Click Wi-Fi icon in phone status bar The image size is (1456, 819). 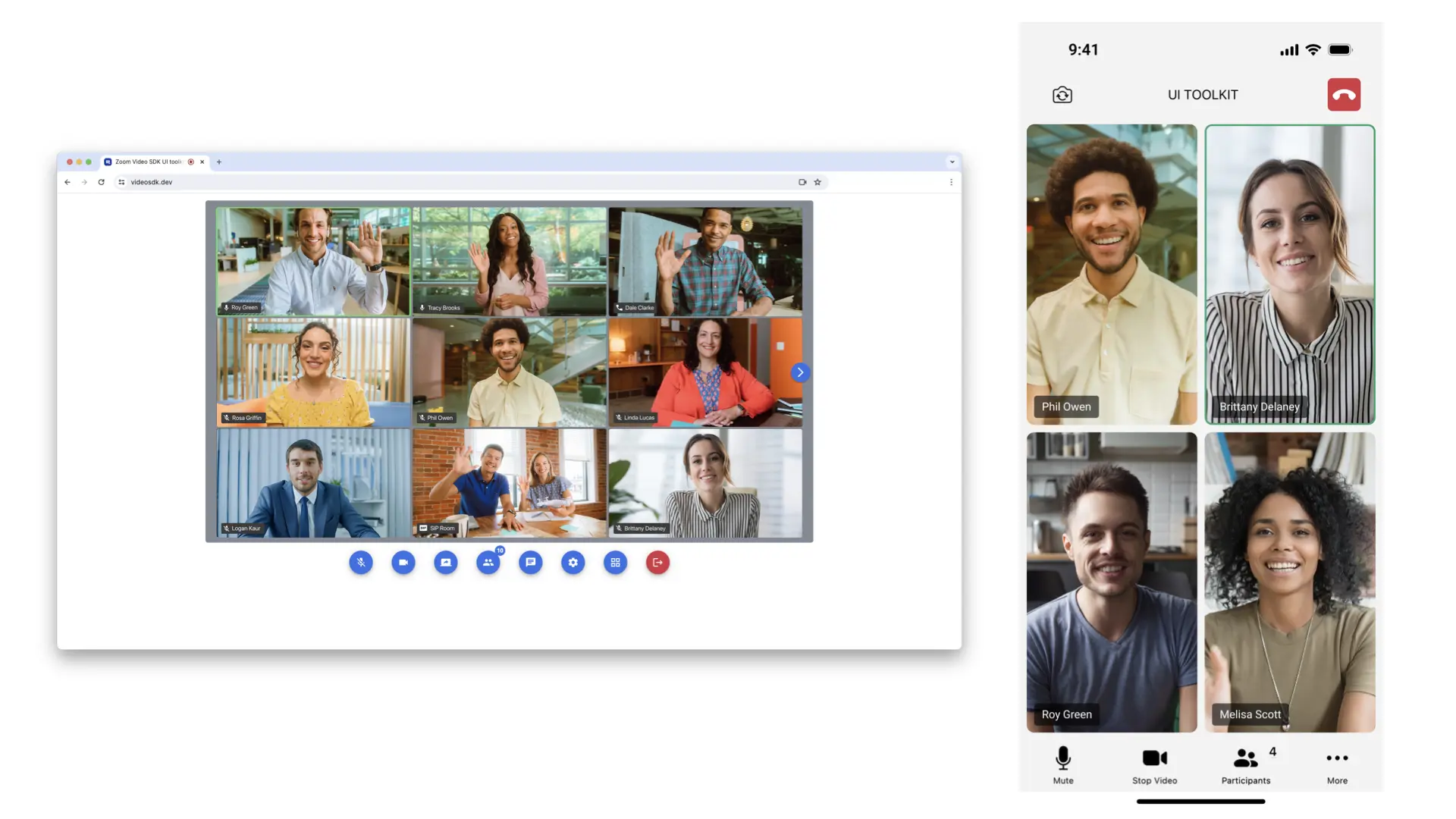1313,49
